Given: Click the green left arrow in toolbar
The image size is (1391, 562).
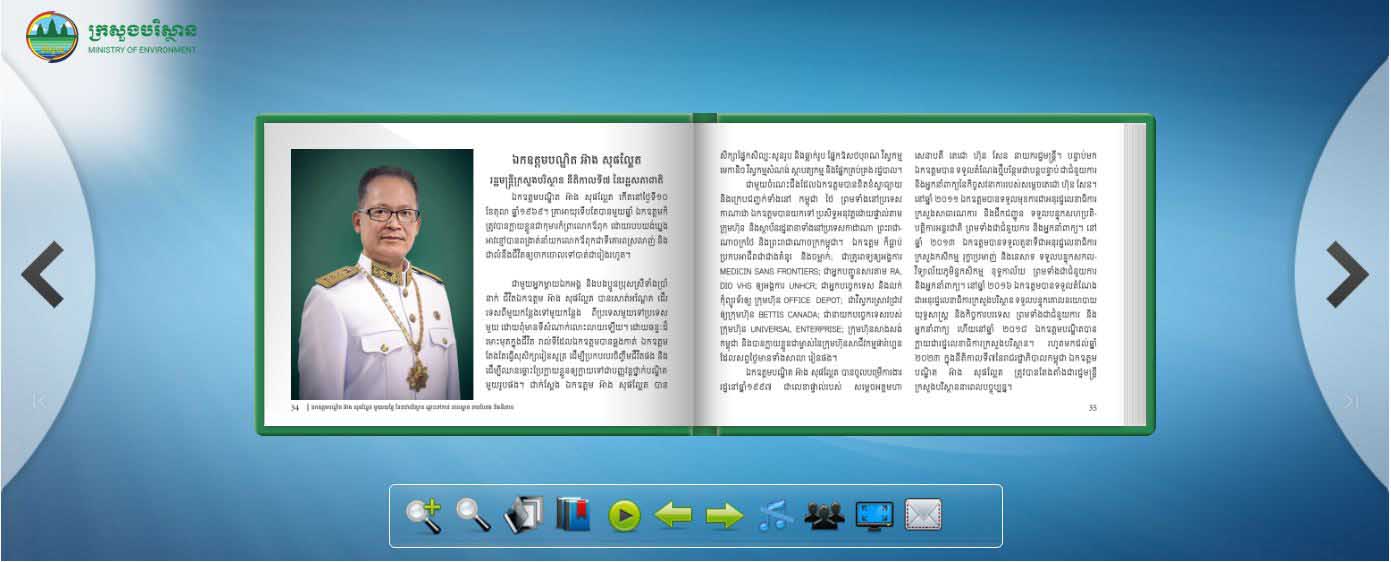Looking at the screenshot, I should 674,516.
